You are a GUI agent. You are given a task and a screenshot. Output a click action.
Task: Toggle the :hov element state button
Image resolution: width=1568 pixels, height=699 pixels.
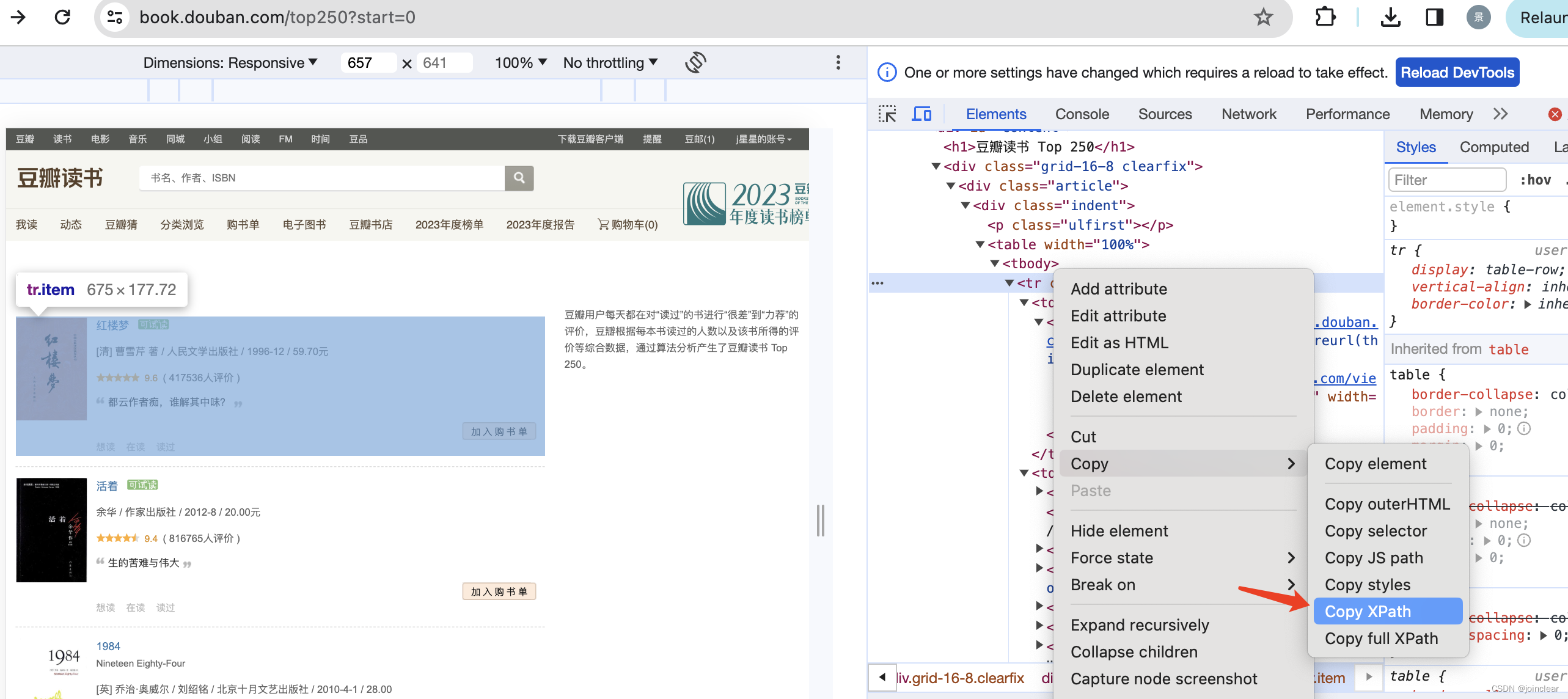coord(1535,180)
